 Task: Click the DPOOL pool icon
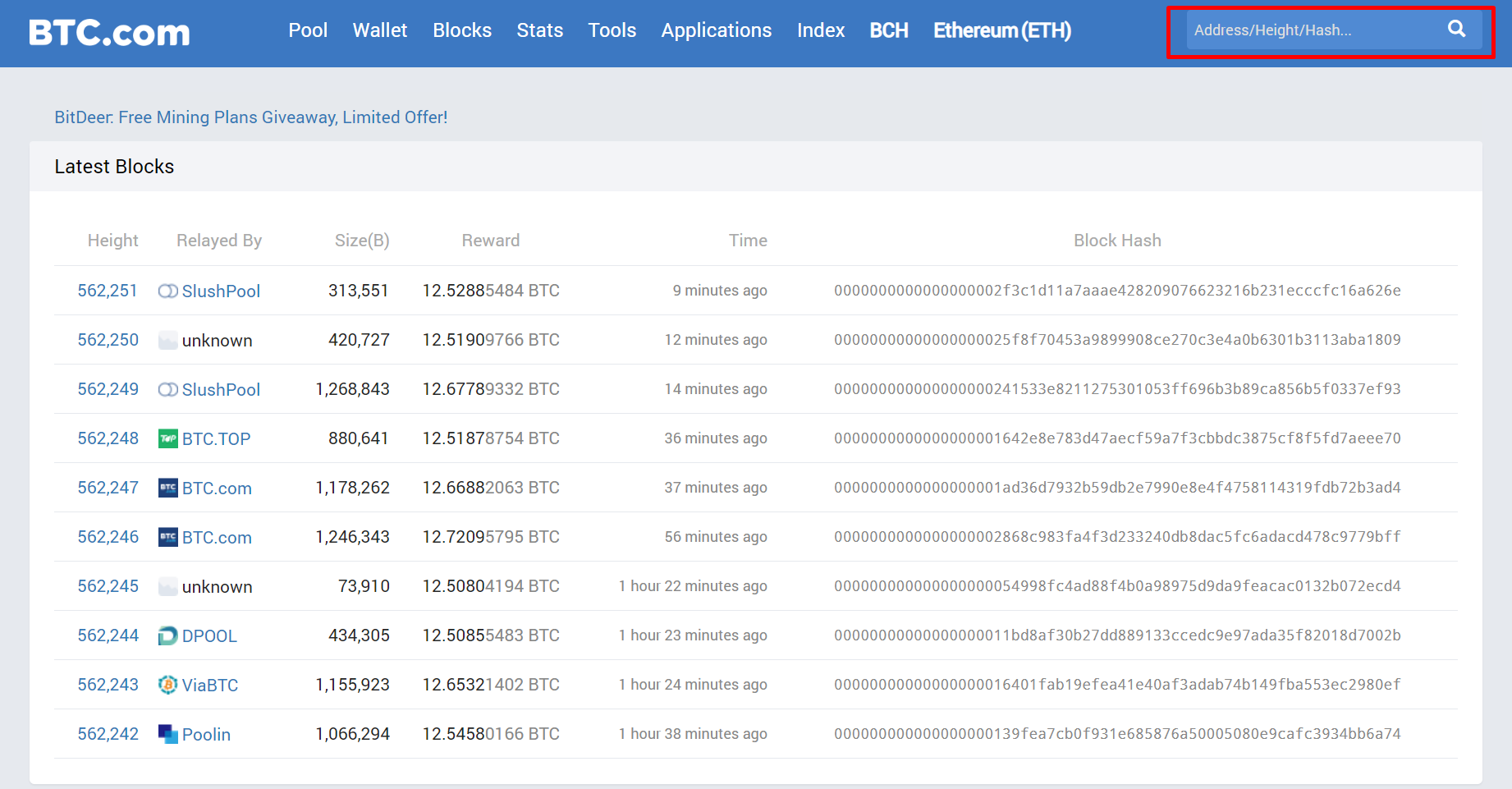click(167, 636)
